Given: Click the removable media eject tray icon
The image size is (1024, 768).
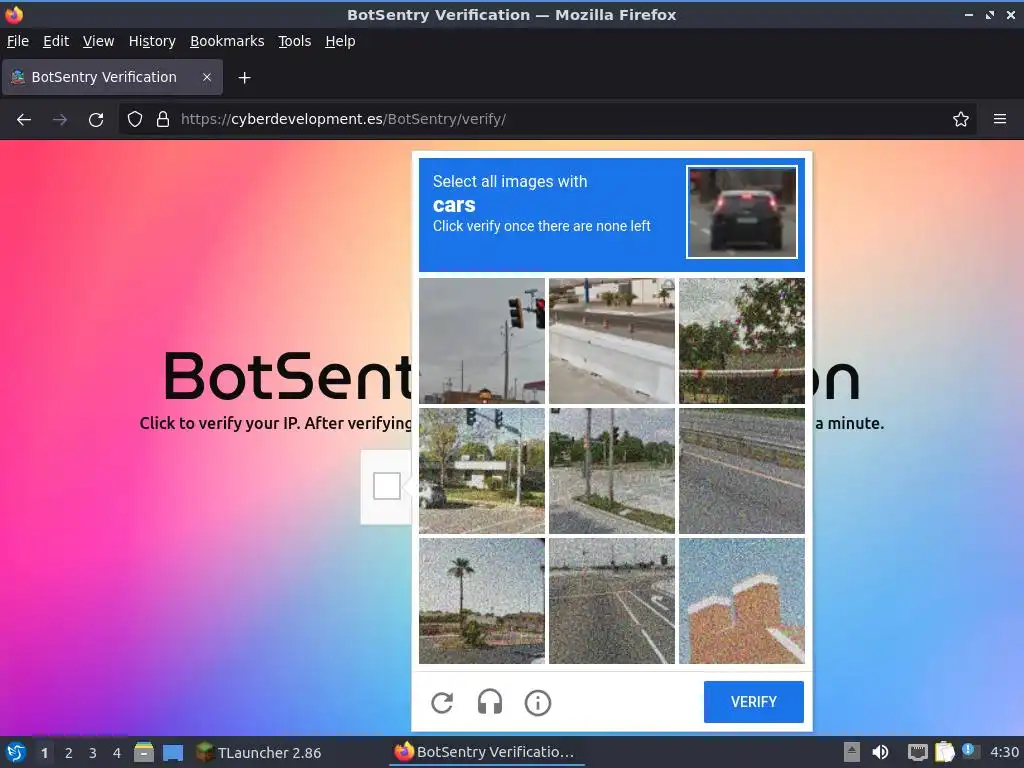Looking at the screenshot, I should coord(852,752).
